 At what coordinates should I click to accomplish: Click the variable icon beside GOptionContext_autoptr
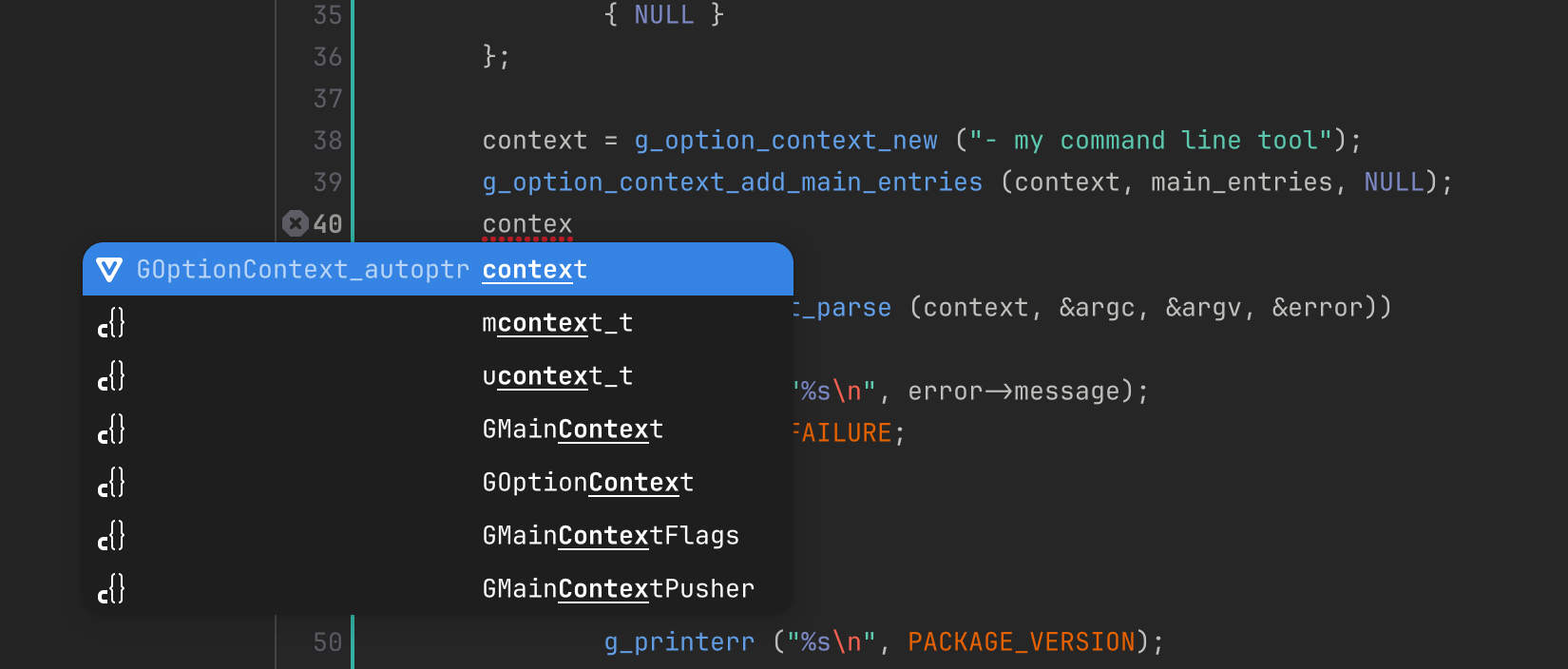pos(110,270)
